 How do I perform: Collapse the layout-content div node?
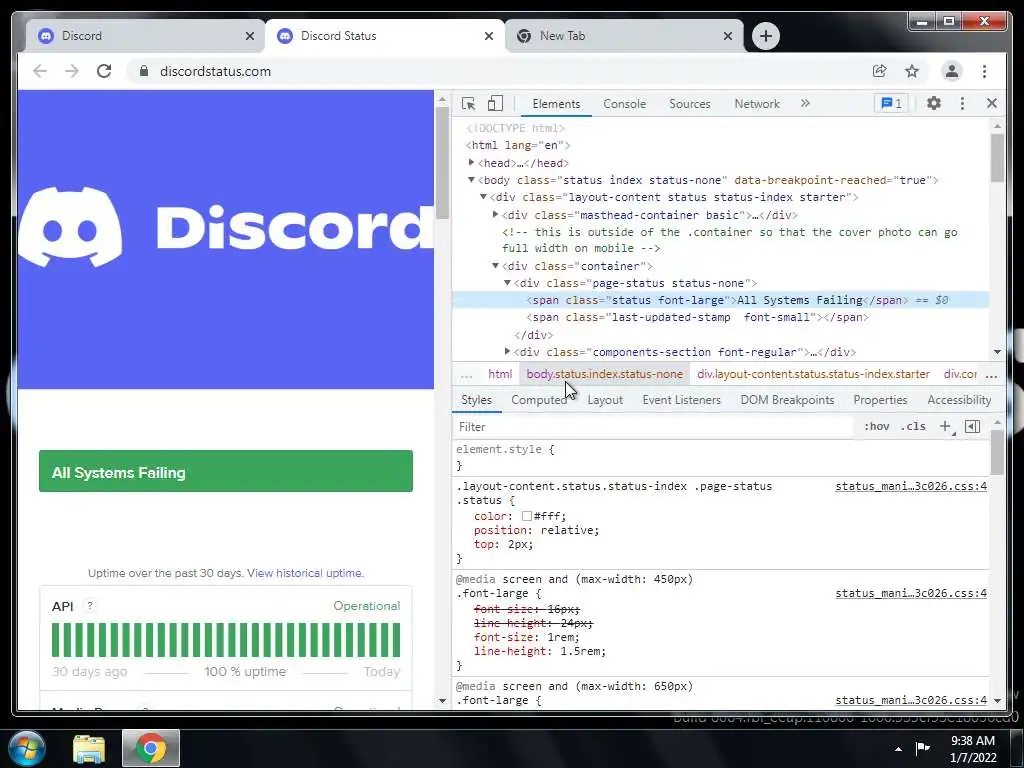tap(483, 197)
